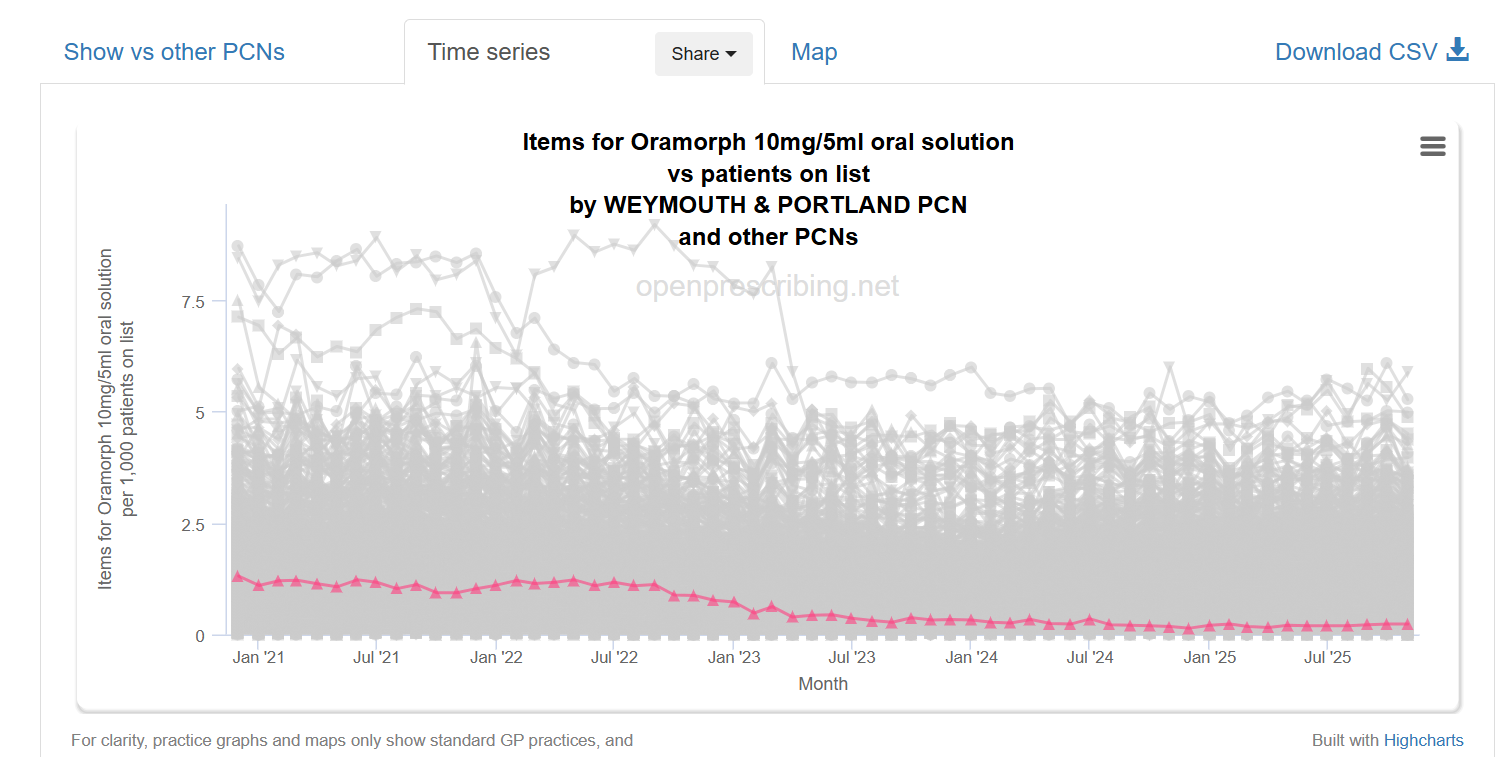Image resolution: width=1506 pixels, height=757 pixels.
Task: Click the chart title about Oramorph items
Action: tap(768, 141)
